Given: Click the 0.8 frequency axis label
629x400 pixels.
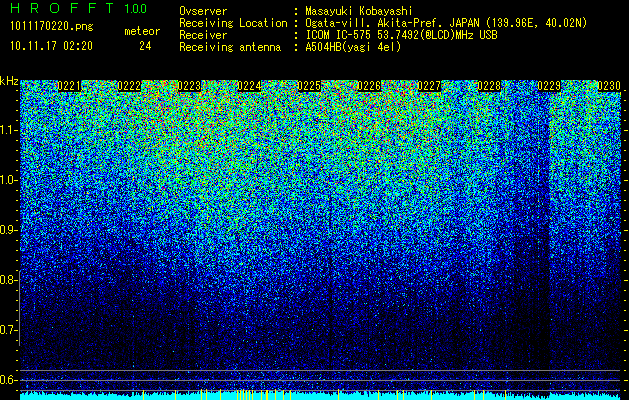Looking at the screenshot, I should tap(8, 280).
